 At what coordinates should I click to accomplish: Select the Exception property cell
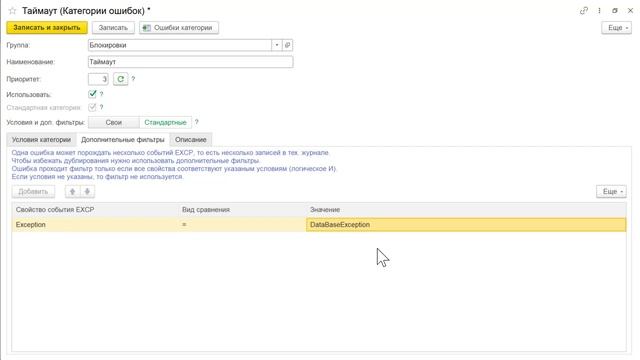click(x=96, y=225)
